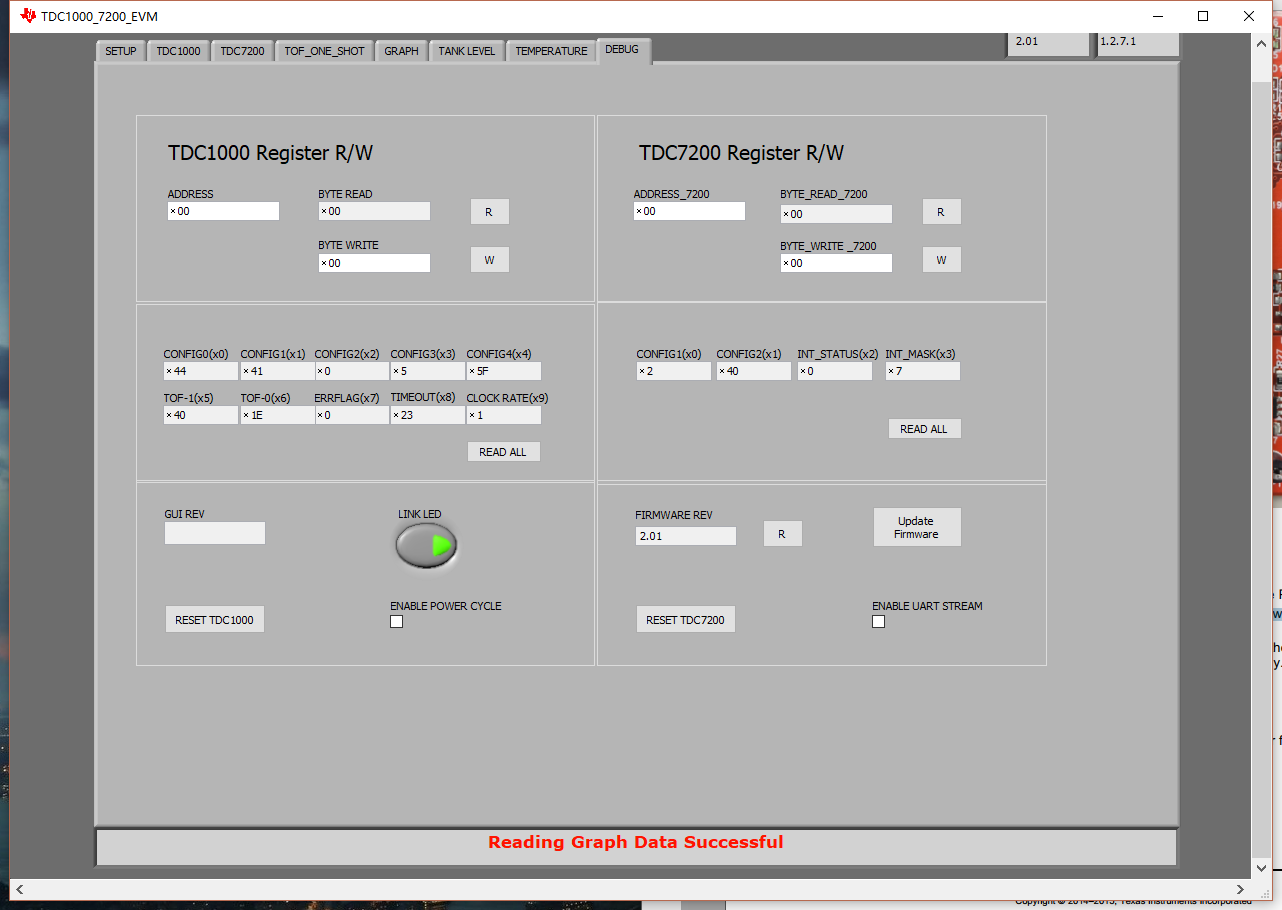
Task: Click READ ALL below CLOCK RATE(x9)
Action: coord(503,452)
